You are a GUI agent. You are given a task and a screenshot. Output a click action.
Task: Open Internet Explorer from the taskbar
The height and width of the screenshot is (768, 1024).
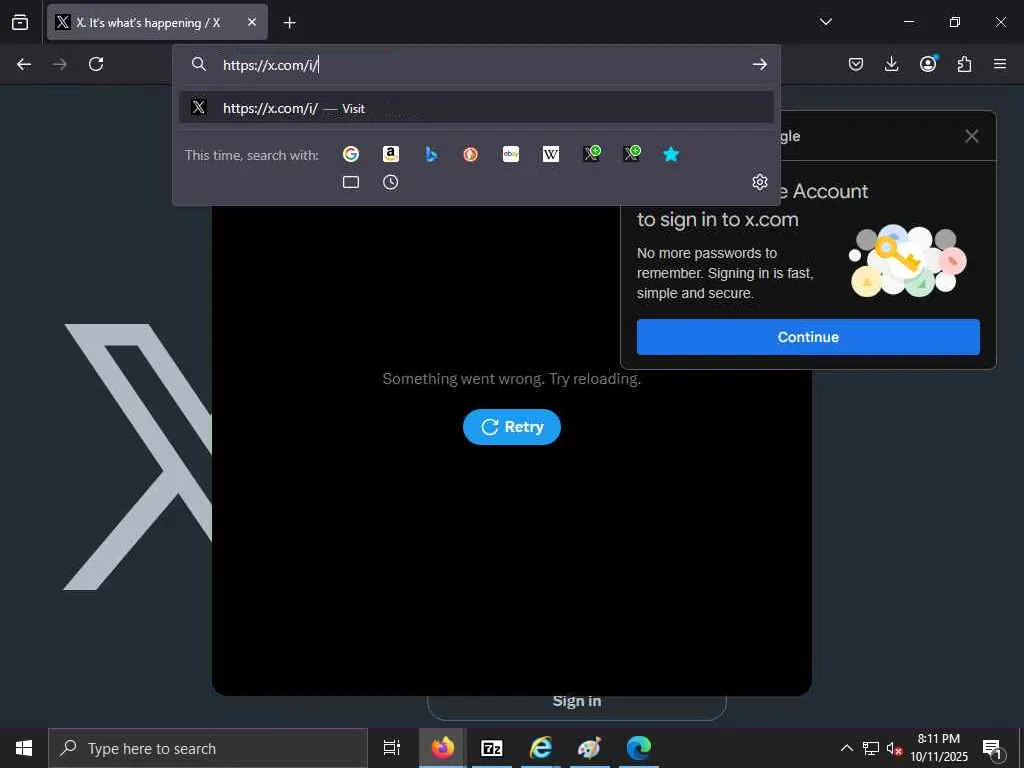coord(541,748)
